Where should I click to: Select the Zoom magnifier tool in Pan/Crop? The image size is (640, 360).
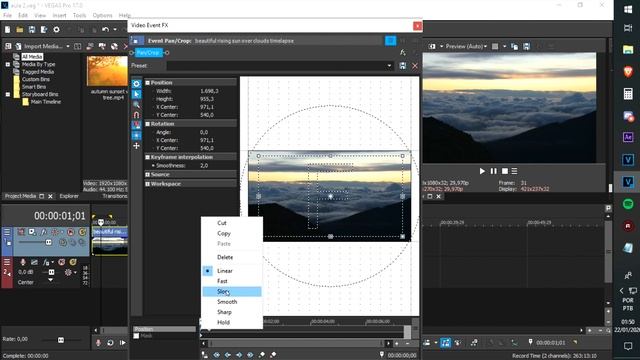click(136, 104)
